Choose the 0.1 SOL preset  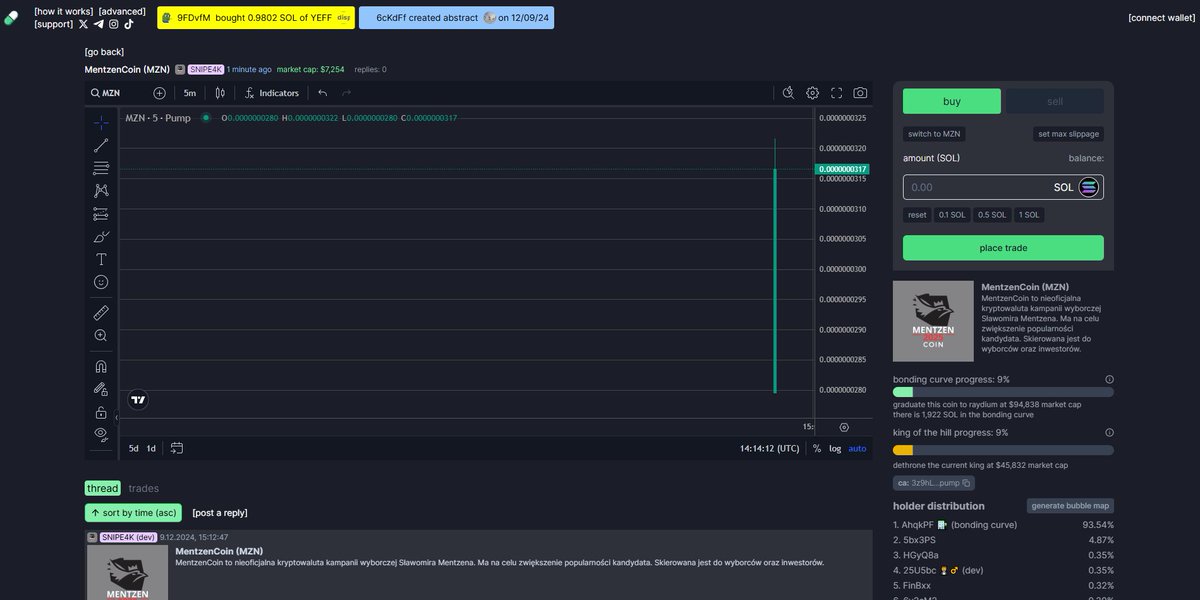click(953, 215)
